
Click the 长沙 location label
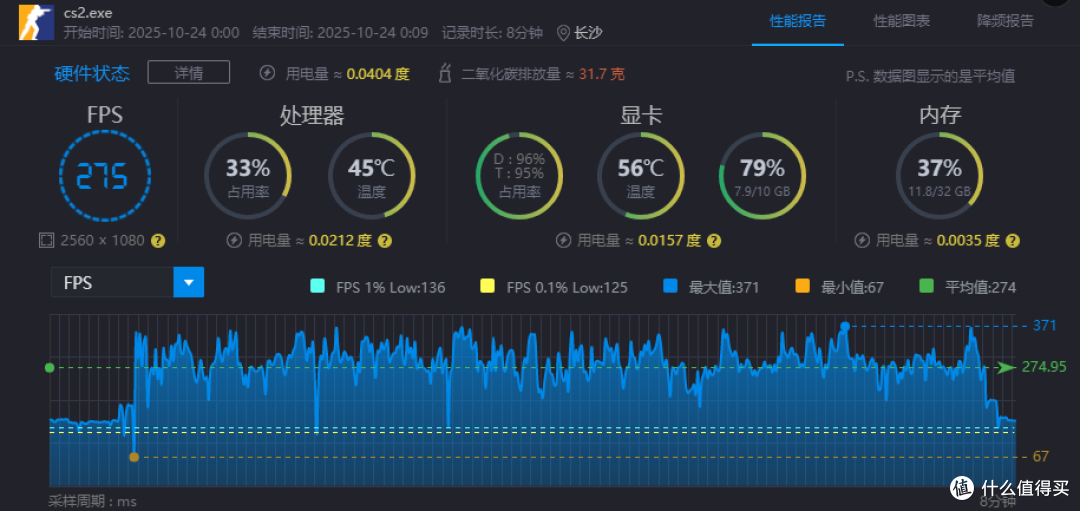click(588, 33)
